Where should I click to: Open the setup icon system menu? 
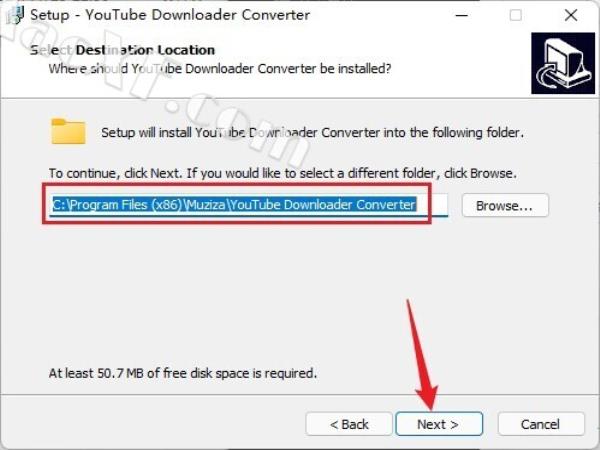(x=15, y=15)
